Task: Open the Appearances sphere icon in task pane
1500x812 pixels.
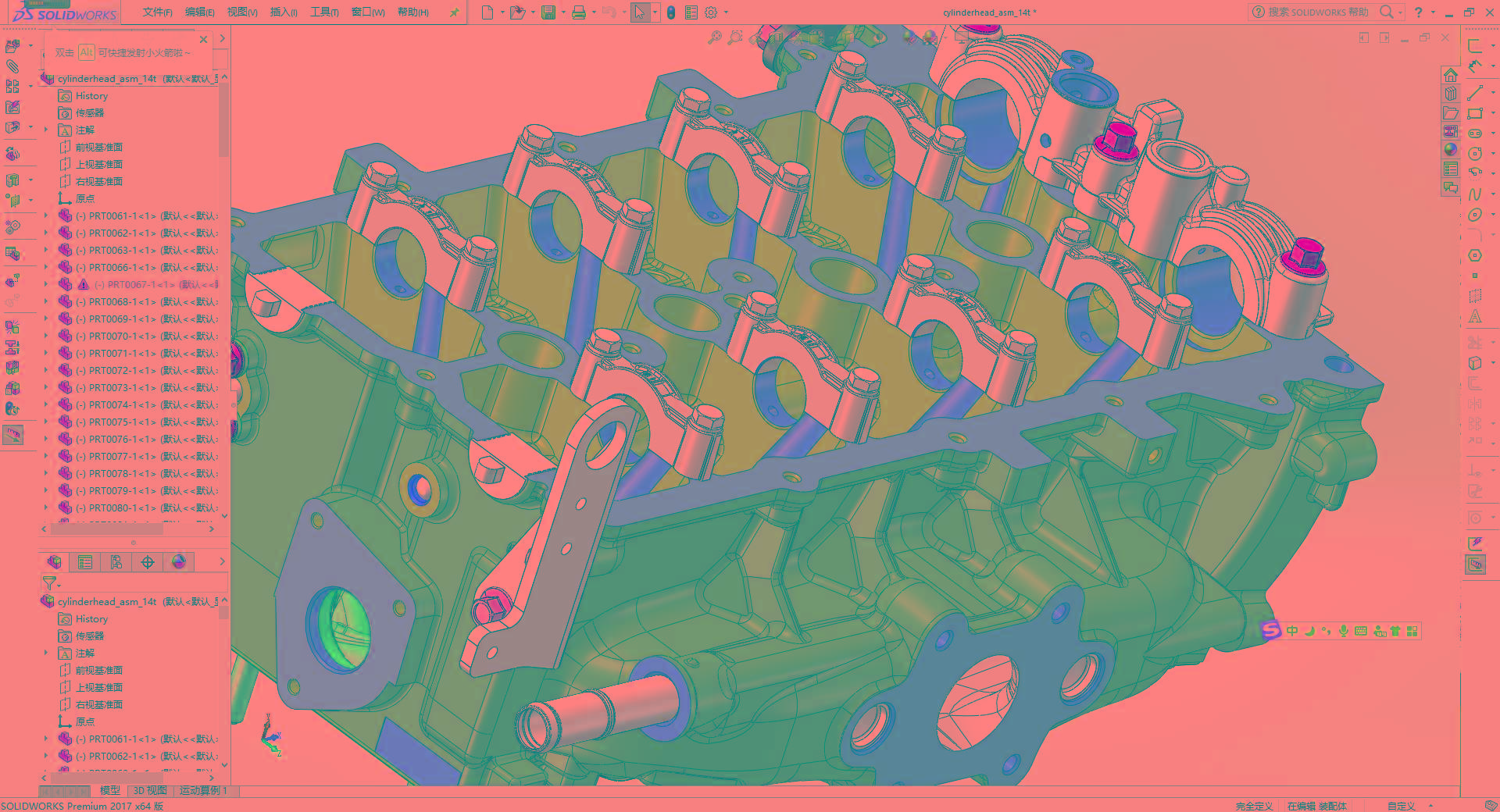Action: pos(1451,150)
